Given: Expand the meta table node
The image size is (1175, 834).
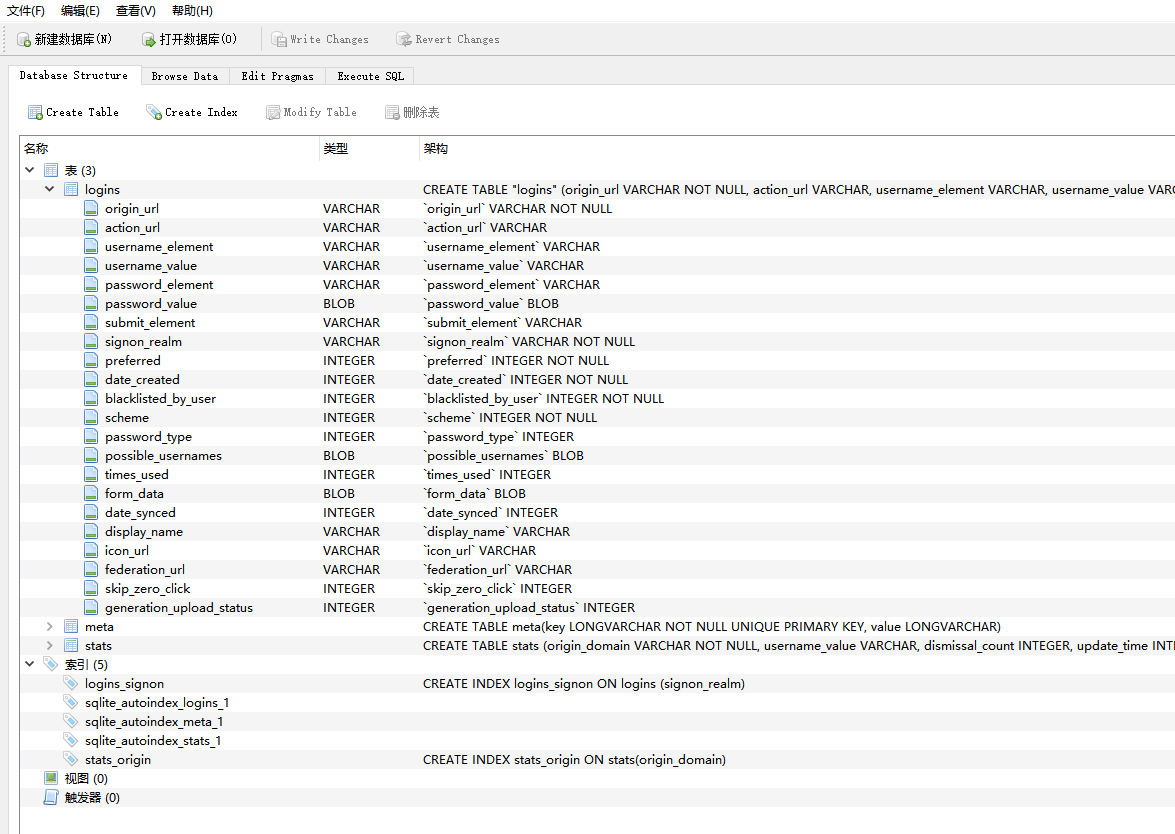Looking at the screenshot, I should [x=50, y=626].
